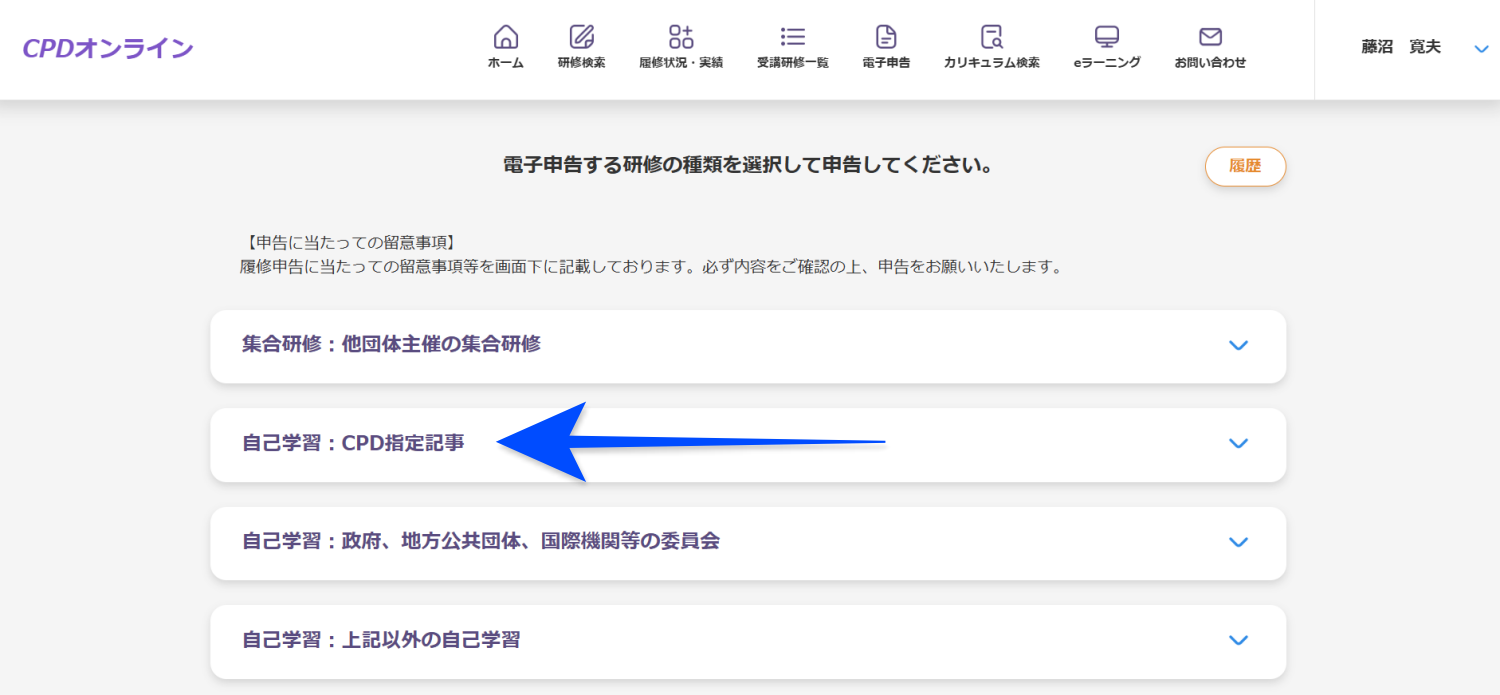
Task: Click the eラーニング monitor icon
Action: click(1107, 37)
